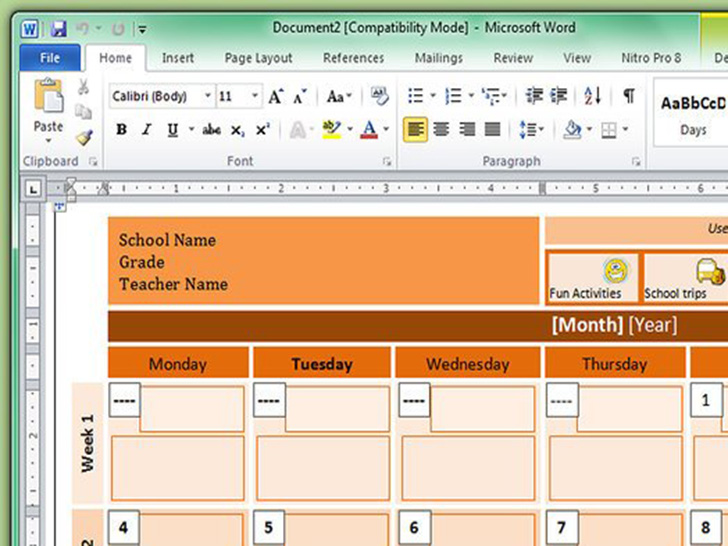Cut the selection with the scissors icon

(x=84, y=87)
